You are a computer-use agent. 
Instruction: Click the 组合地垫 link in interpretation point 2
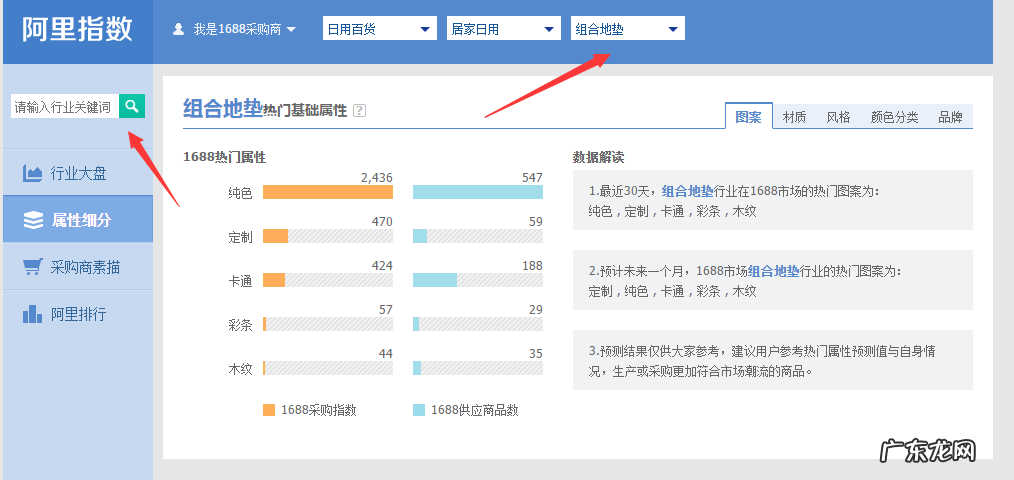(774, 272)
